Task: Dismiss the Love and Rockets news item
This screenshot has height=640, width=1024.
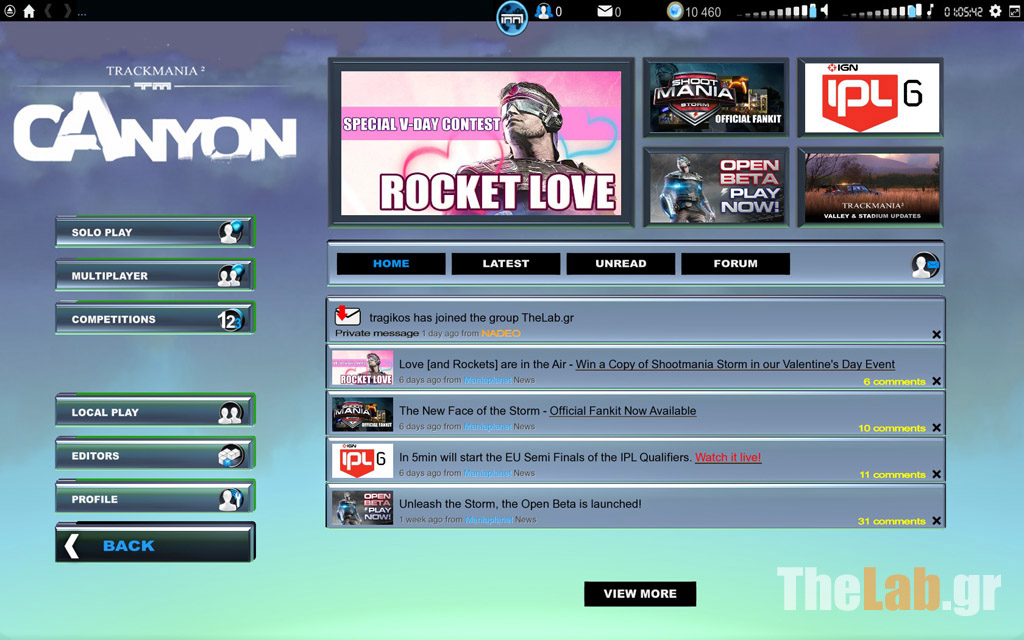Action: tap(936, 381)
